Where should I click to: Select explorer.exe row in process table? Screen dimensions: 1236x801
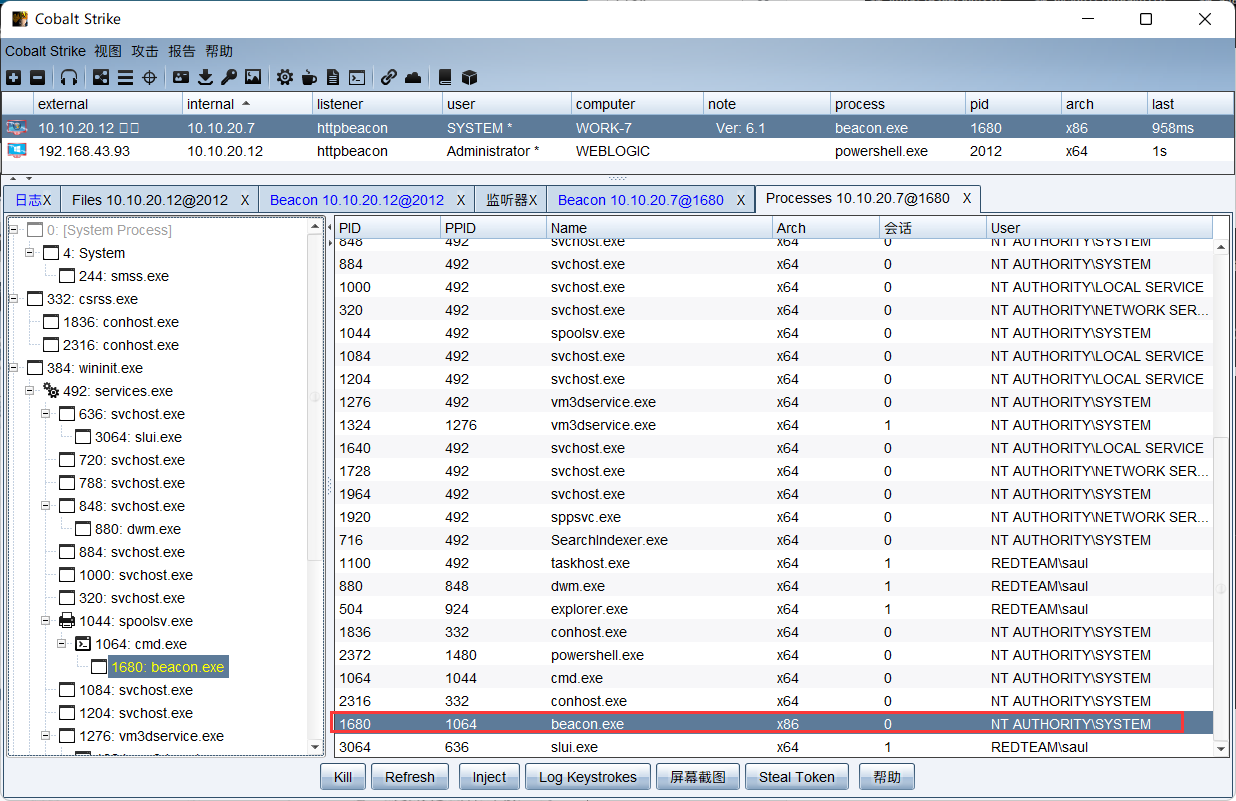773,609
